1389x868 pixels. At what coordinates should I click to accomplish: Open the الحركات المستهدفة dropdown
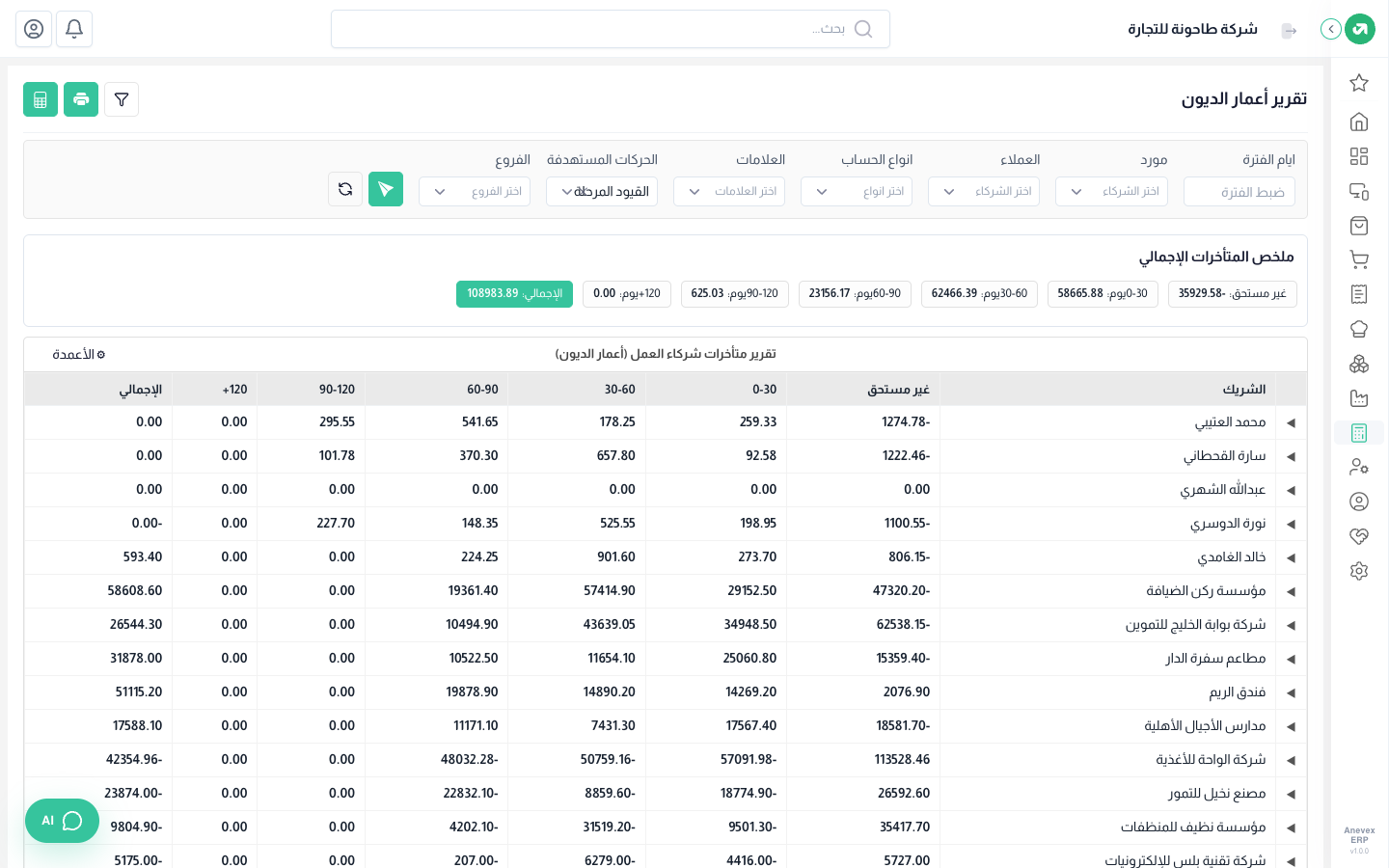602,191
